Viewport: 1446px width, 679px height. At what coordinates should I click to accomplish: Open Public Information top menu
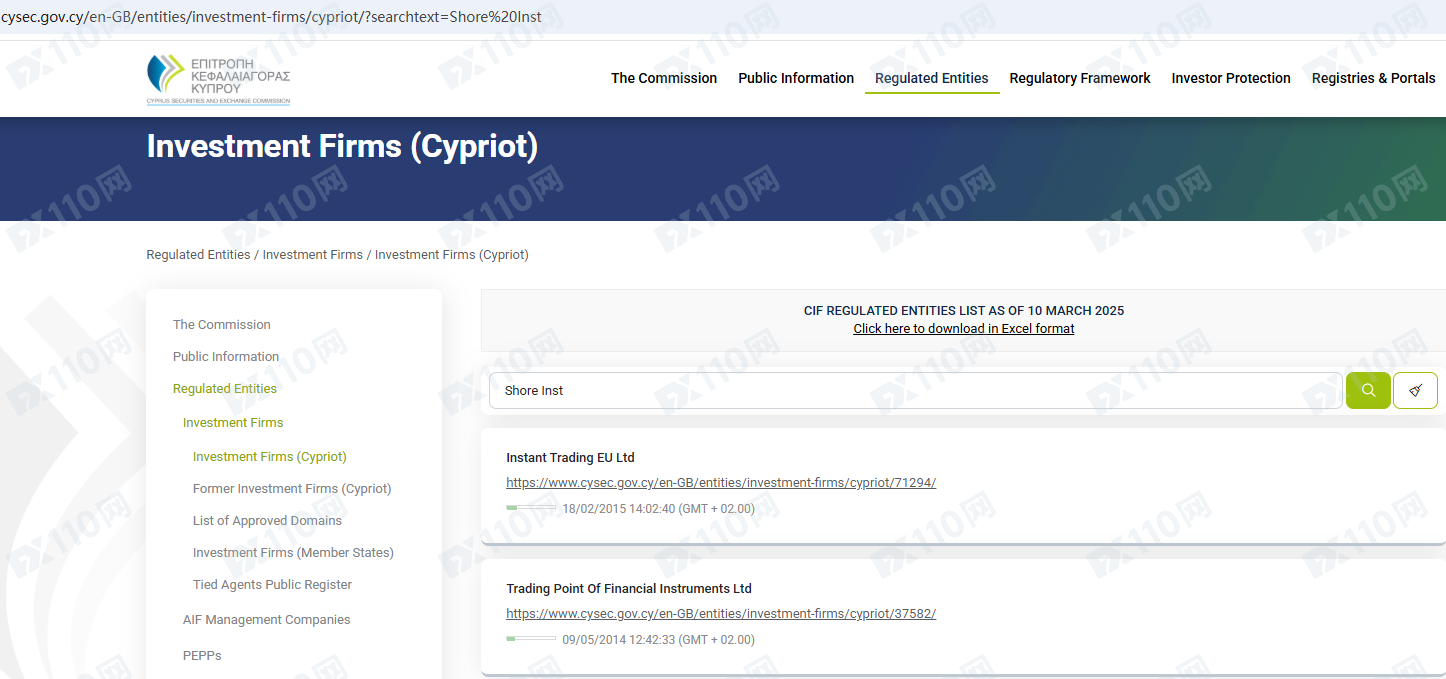tap(796, 78)
